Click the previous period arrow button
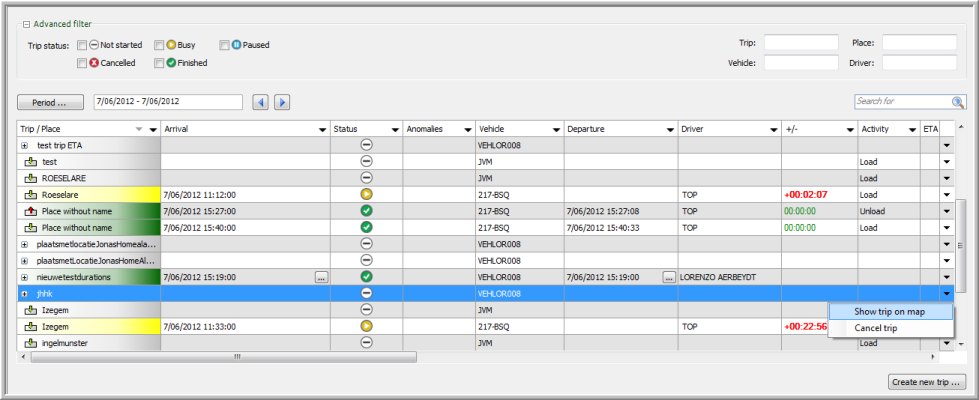This screenshot has width=979, height=400. [x=260, y=102]
